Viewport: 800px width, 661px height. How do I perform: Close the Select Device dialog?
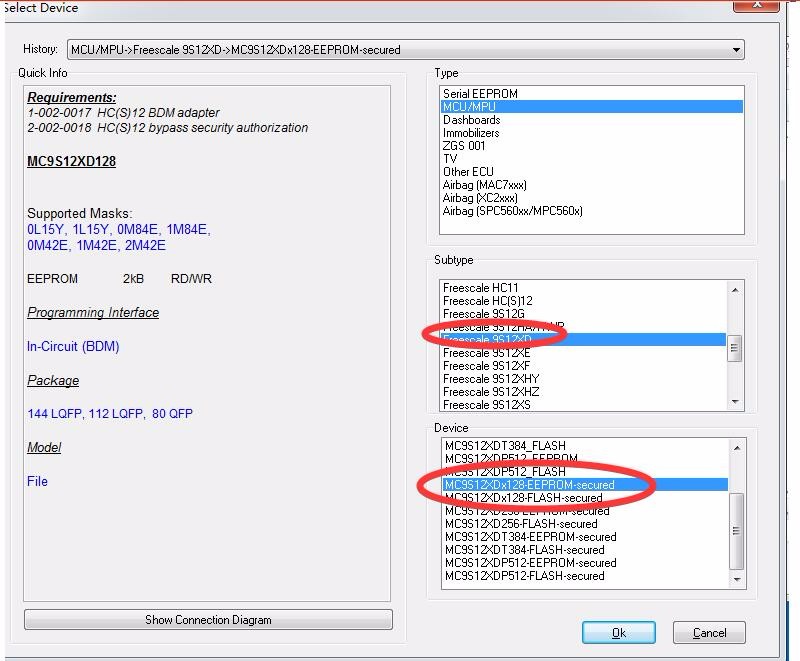click(x=756, y=5)
